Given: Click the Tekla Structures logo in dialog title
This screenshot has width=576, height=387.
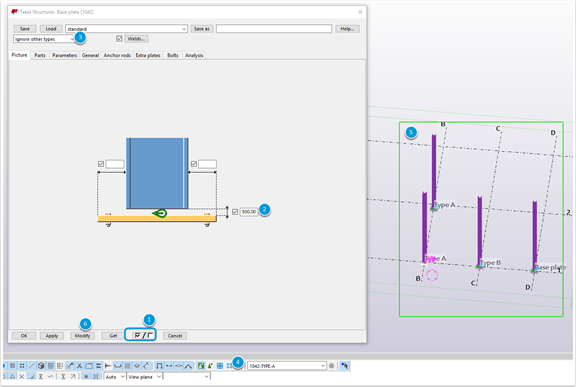Looking at the screenshot, I should point(14,12).
